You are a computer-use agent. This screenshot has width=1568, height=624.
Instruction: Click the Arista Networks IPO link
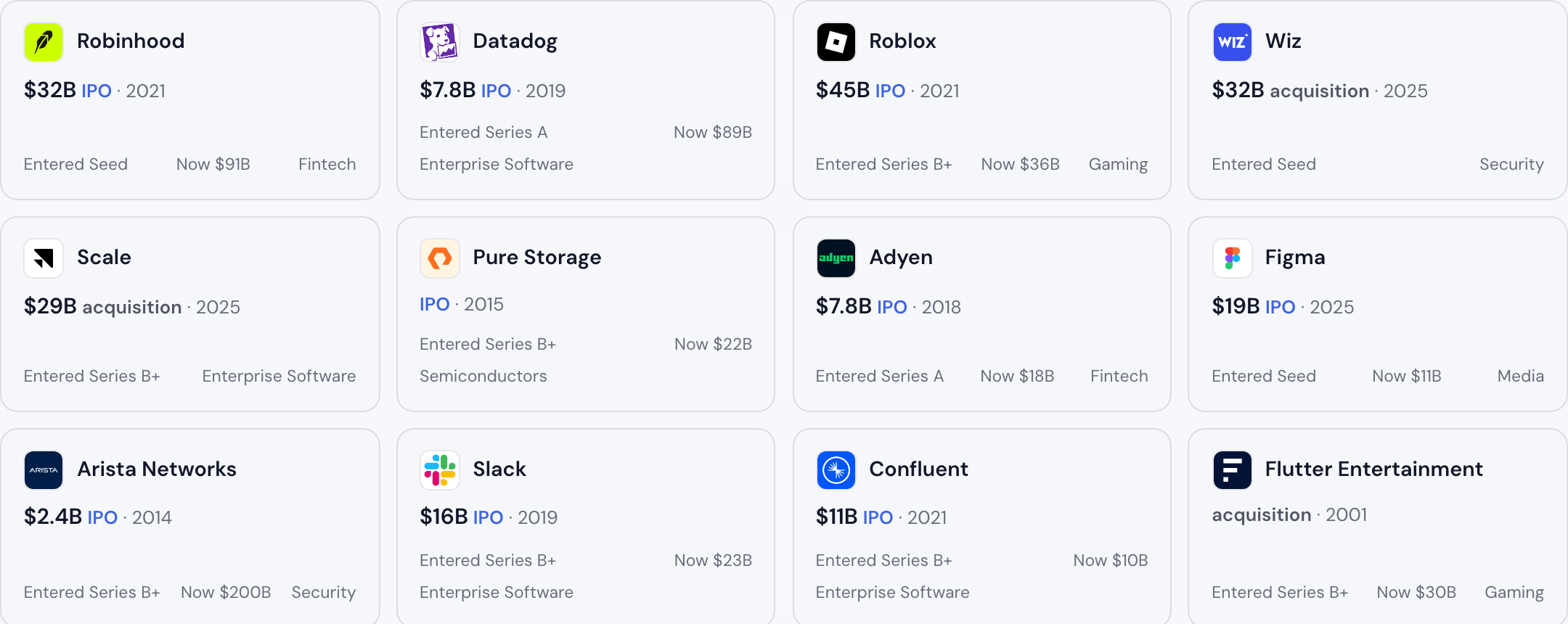click(102, 517)
